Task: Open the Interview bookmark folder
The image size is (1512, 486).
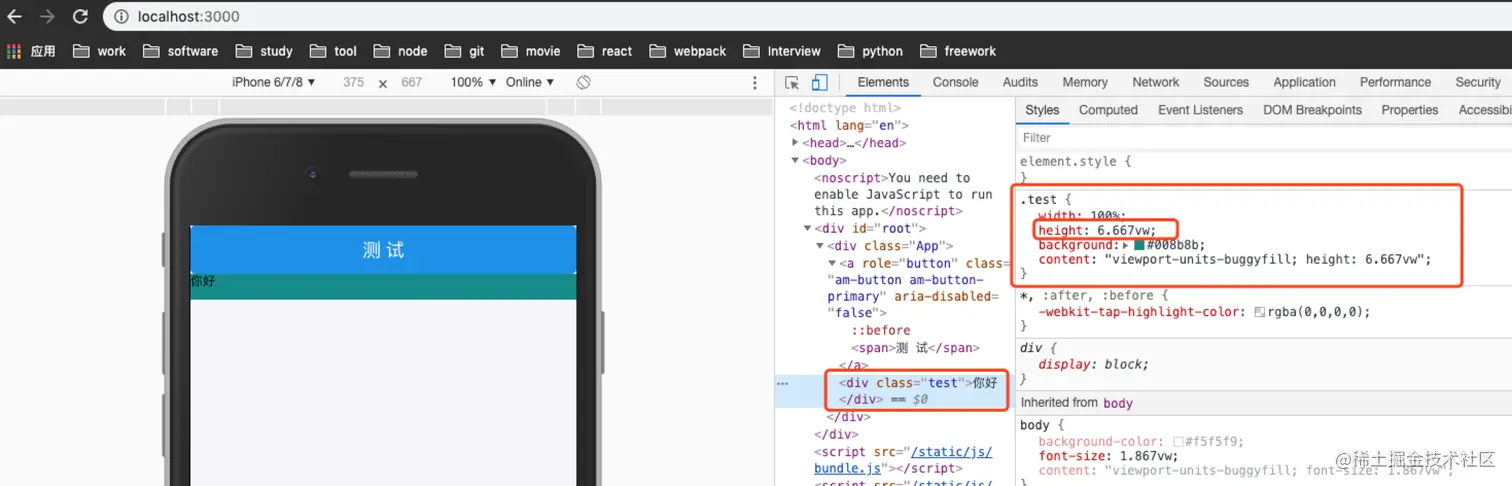Action: [x=781, y=51]
